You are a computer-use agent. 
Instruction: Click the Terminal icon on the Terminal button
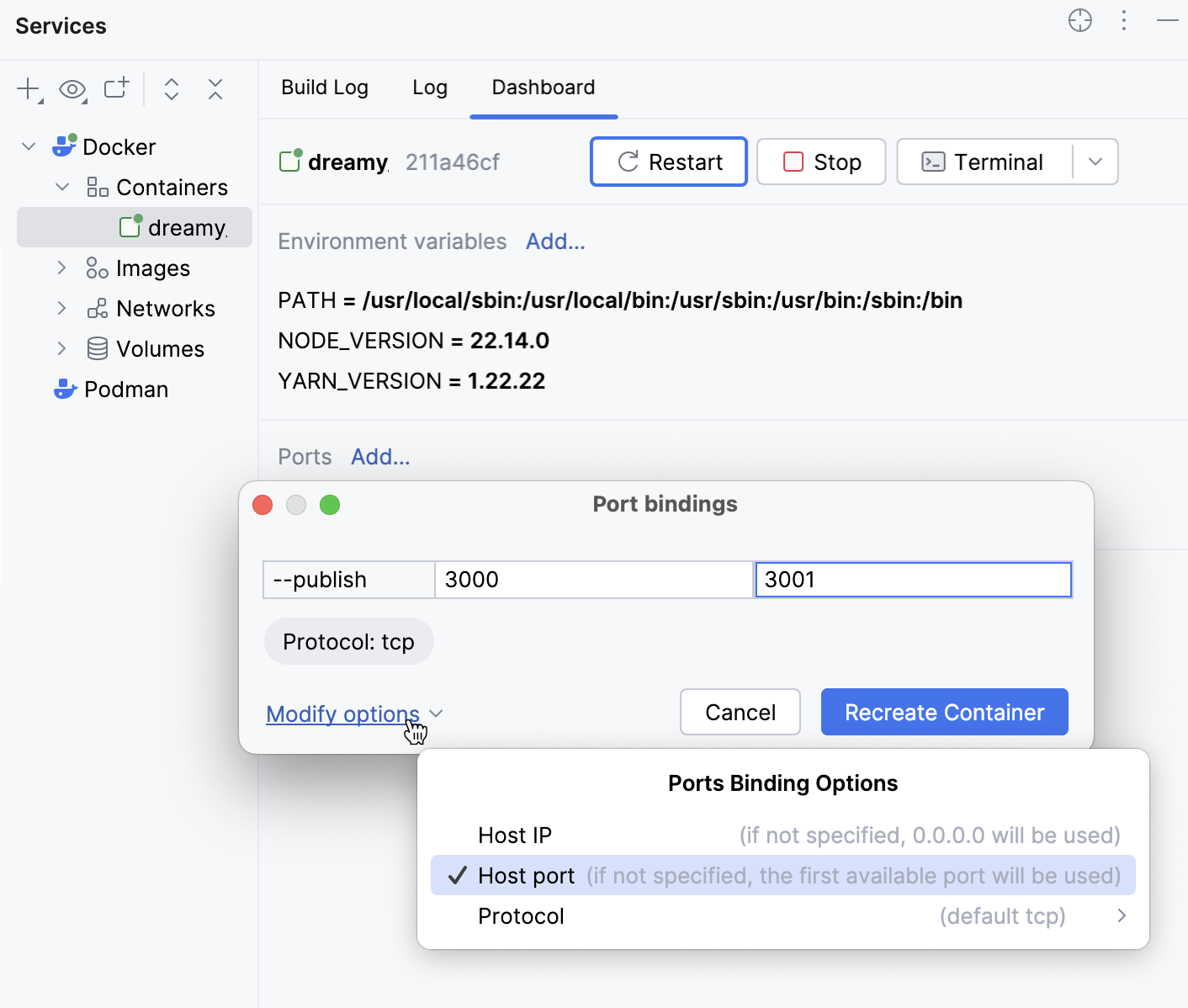point(932,162)
